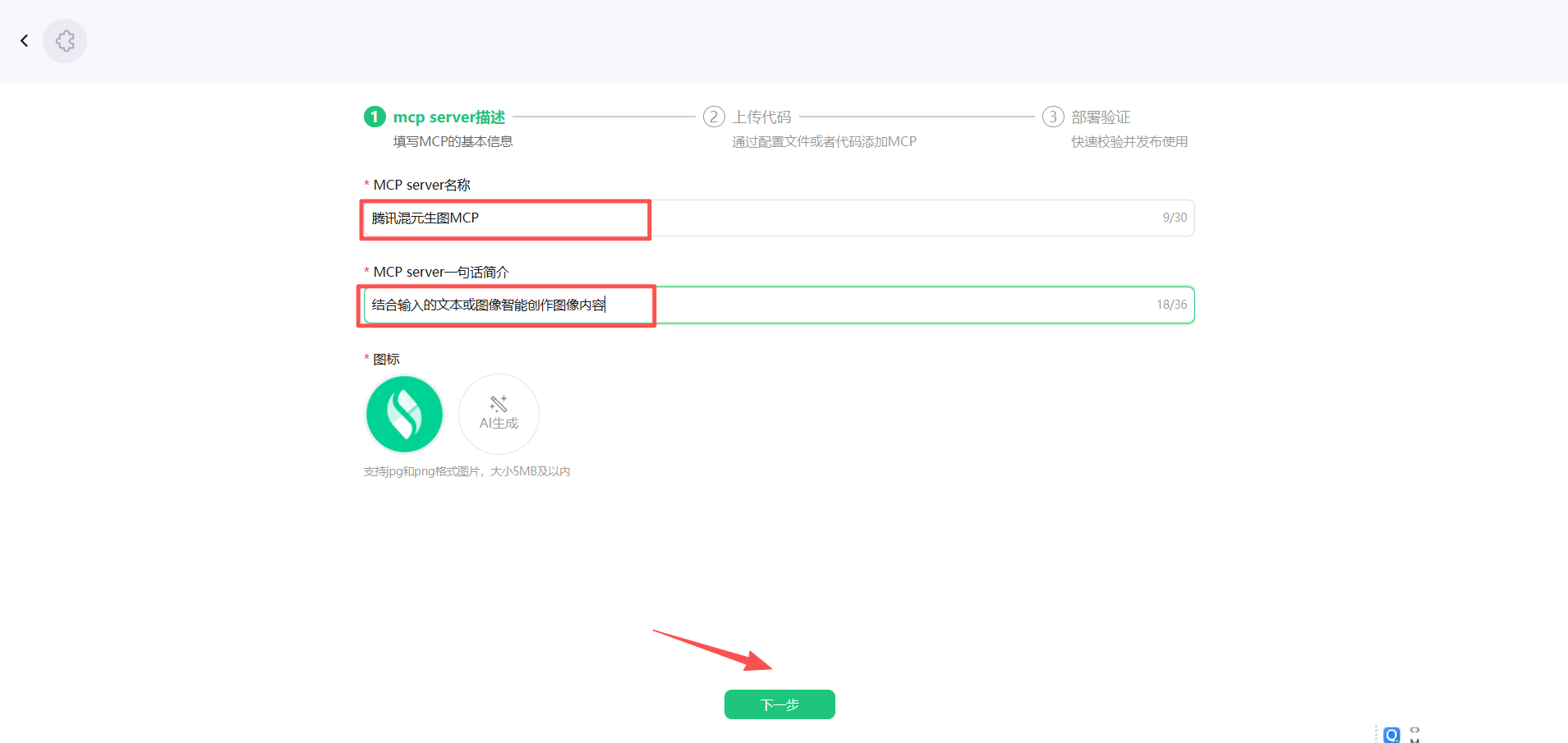
Task: Click the 18/36 character counter
Action: (1171, 305)
